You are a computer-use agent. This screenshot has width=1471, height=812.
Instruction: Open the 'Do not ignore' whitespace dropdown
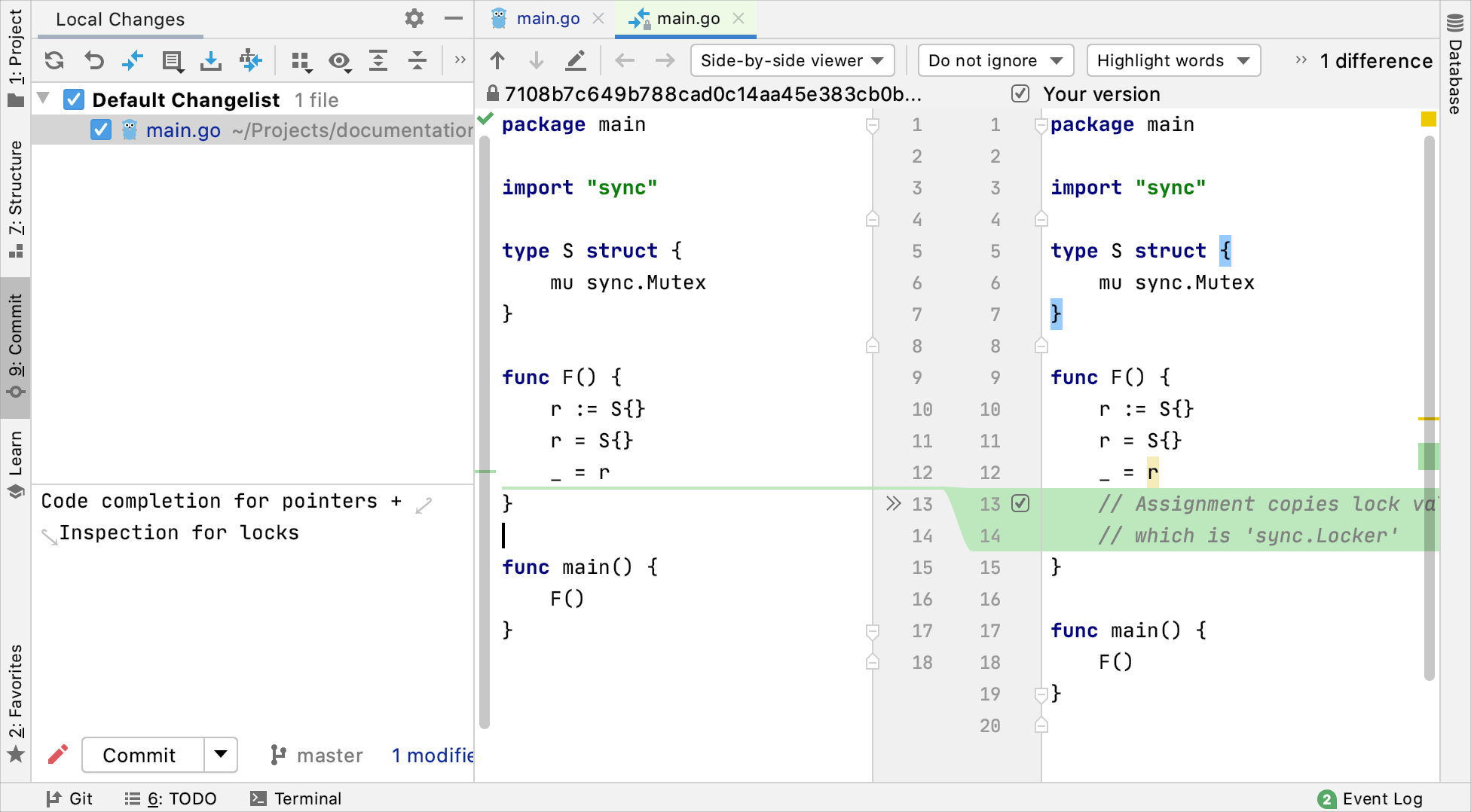[995, 60]
